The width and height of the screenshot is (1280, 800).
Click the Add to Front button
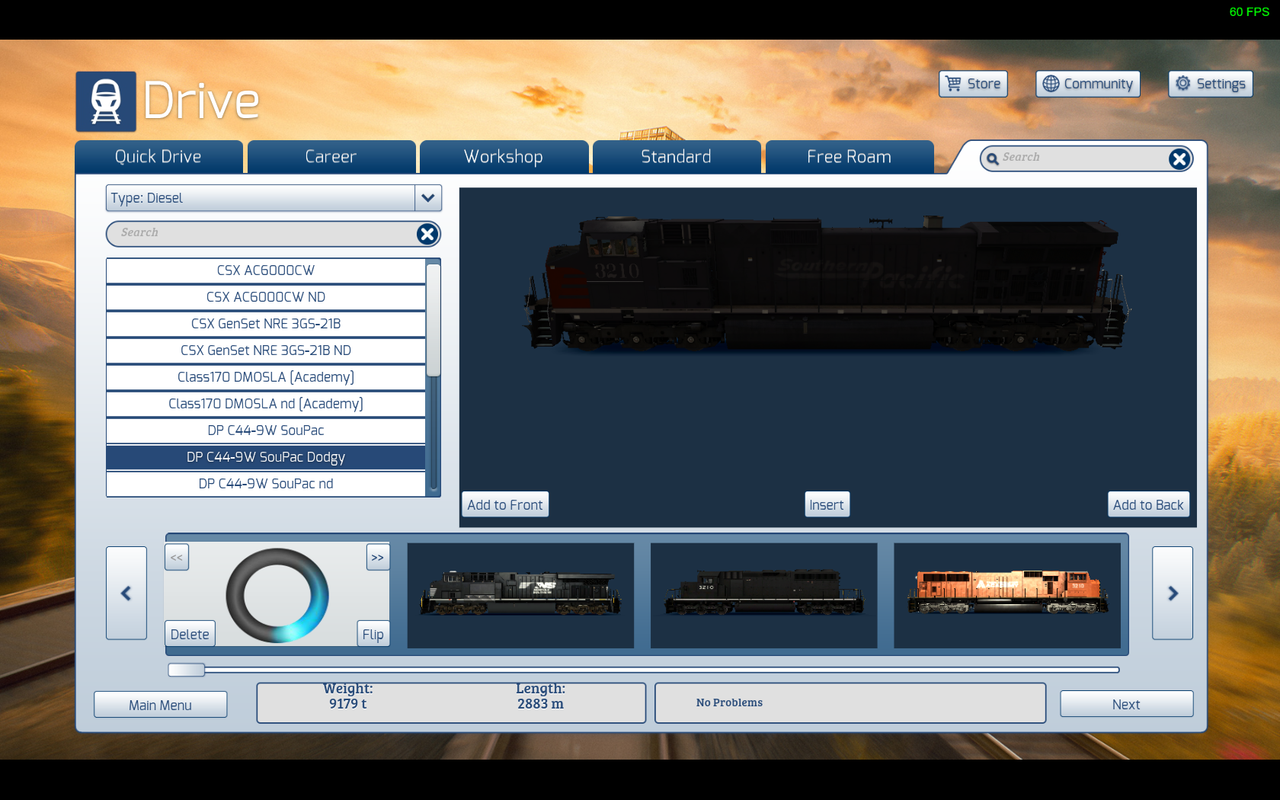tap(505, 505)
